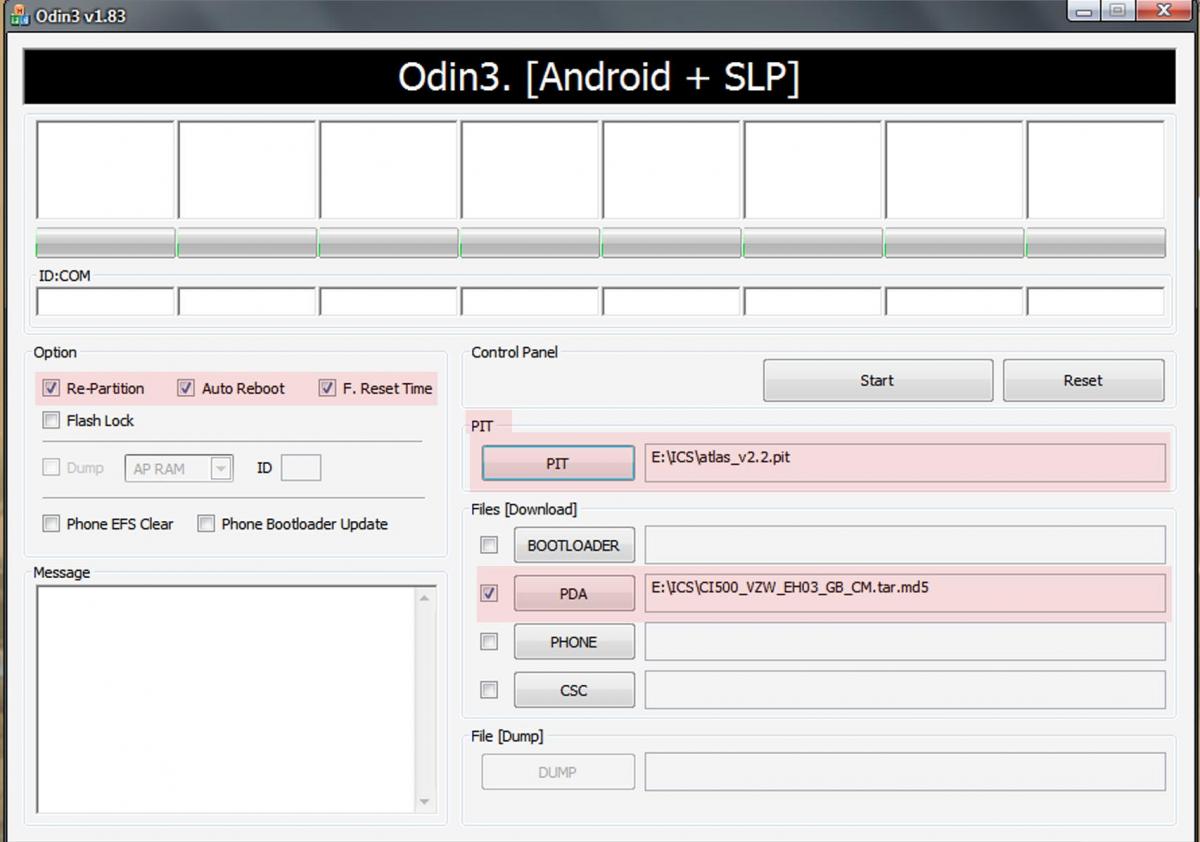The image size is (1200, 842).
Task: Open the PIT file browser button
Action: coord(558,463)
